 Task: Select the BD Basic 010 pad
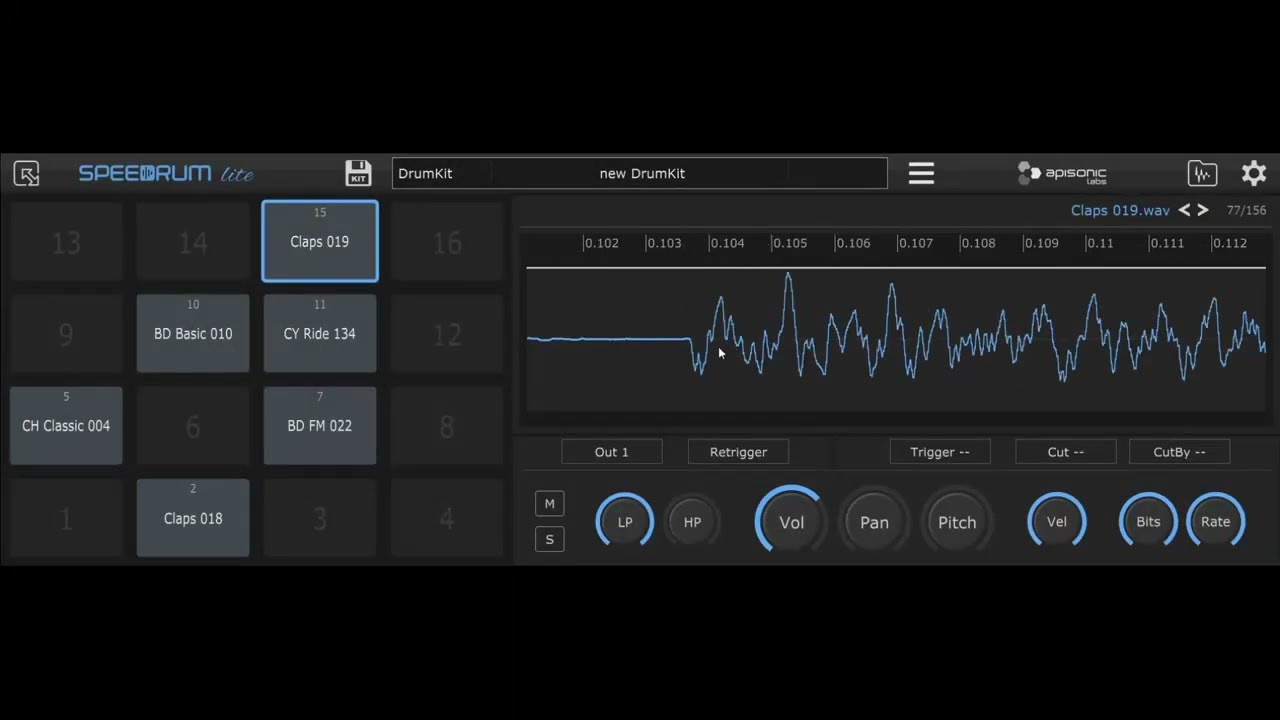[193, 333]
